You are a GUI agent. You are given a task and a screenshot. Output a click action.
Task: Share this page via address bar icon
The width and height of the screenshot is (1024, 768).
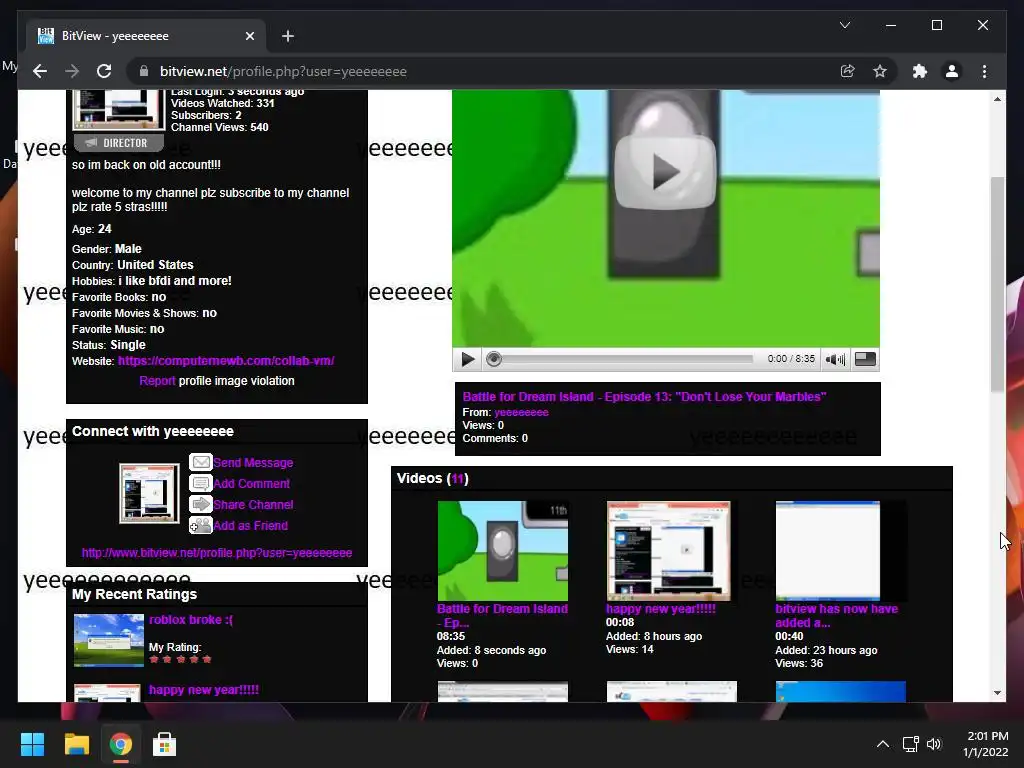[847, 71]
